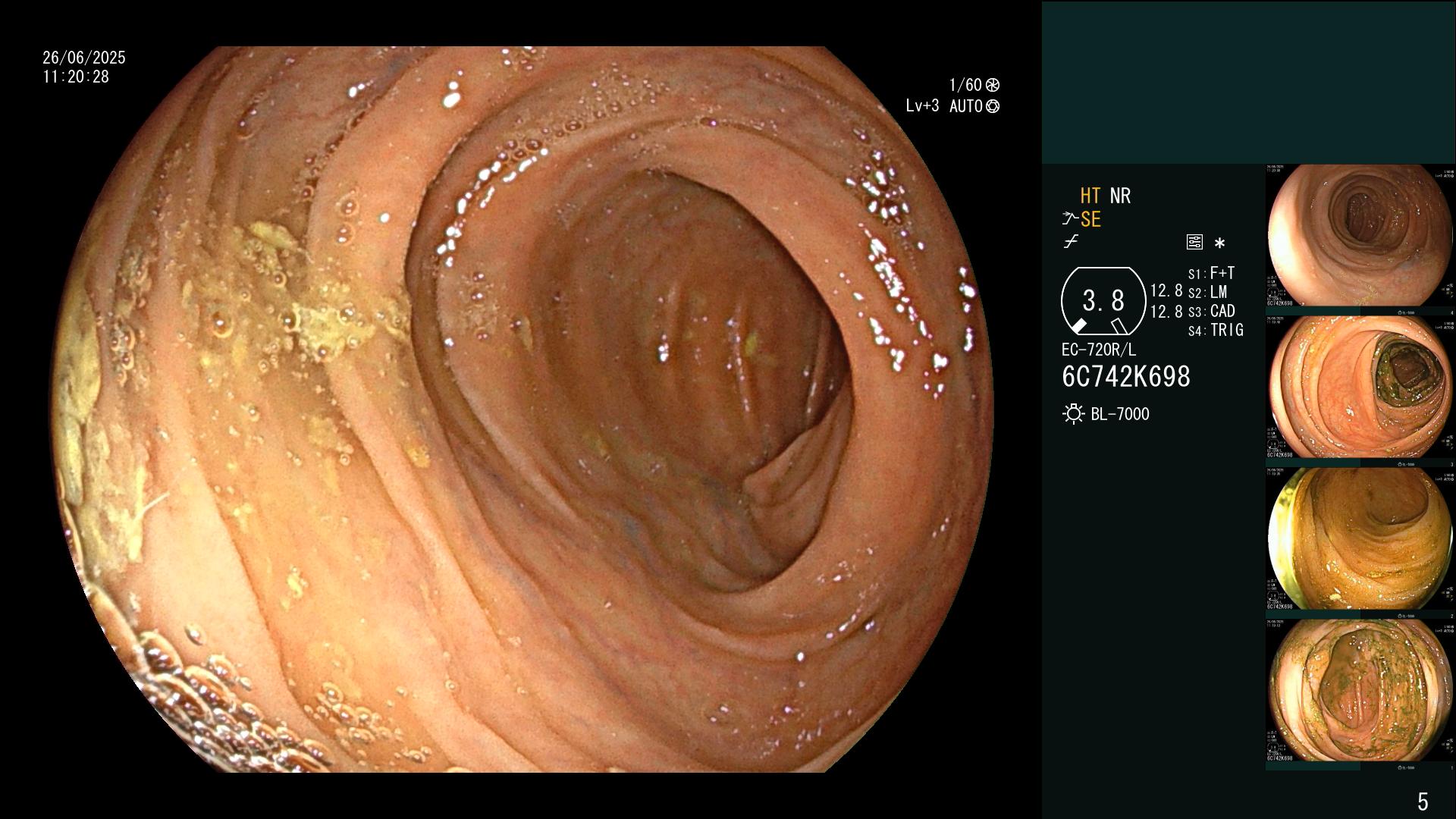Screen dimensions: 1456x819
Task: Click the time 11:20:28 text
Action: pos(76,77)
